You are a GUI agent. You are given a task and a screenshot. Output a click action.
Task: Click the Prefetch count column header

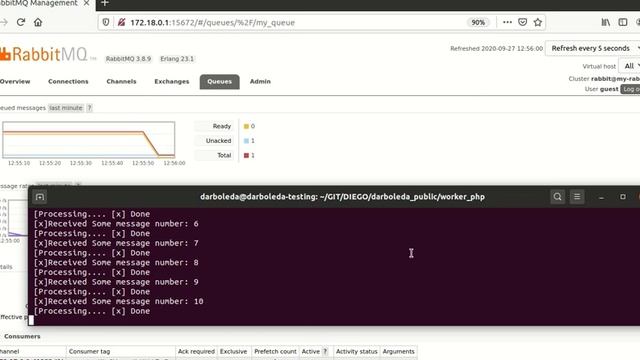pyautogui.click(x=275, y=351)
